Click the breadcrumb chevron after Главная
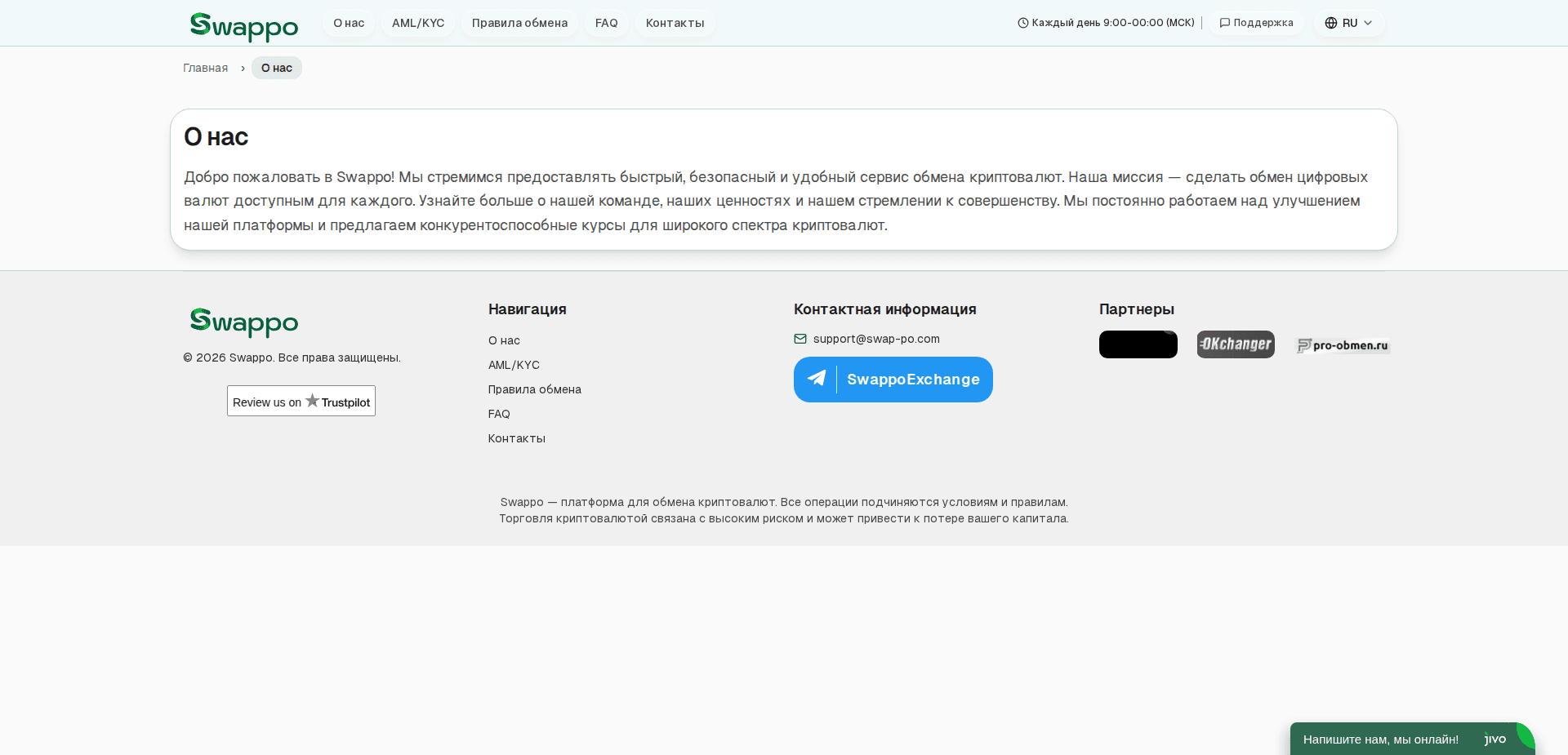The height and width of the screenshot is (755, 1568). pyautogui.click(x=243, y=68)
